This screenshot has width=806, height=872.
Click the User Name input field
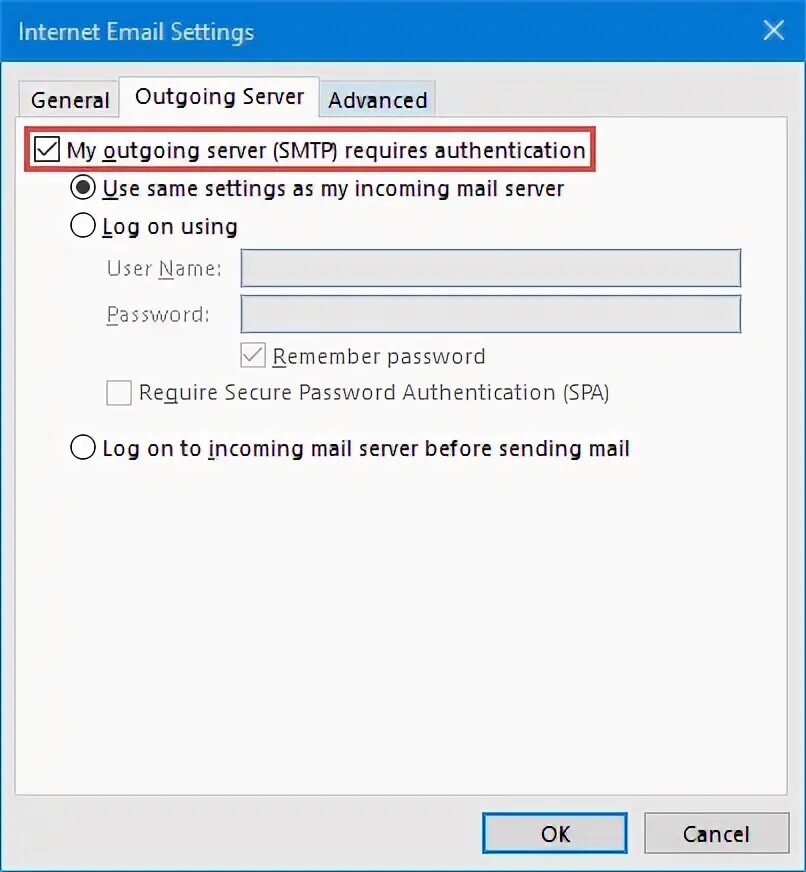click(490, 269)
